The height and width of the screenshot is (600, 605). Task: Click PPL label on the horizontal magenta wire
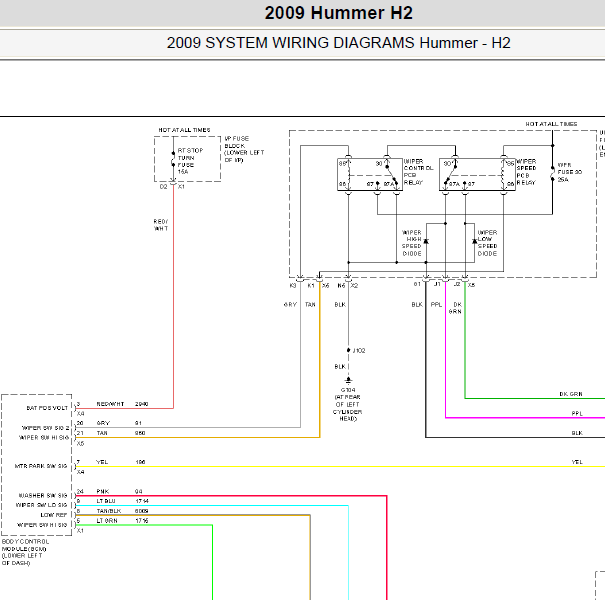point(577,413)
